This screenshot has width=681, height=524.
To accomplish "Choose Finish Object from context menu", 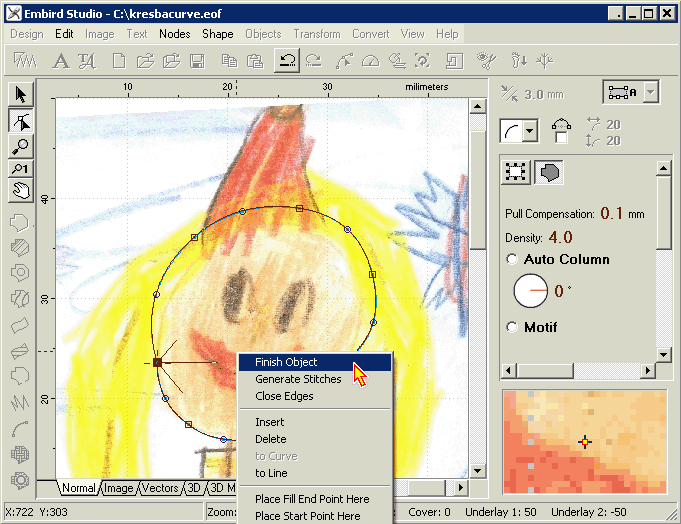I will coord(315,362).
